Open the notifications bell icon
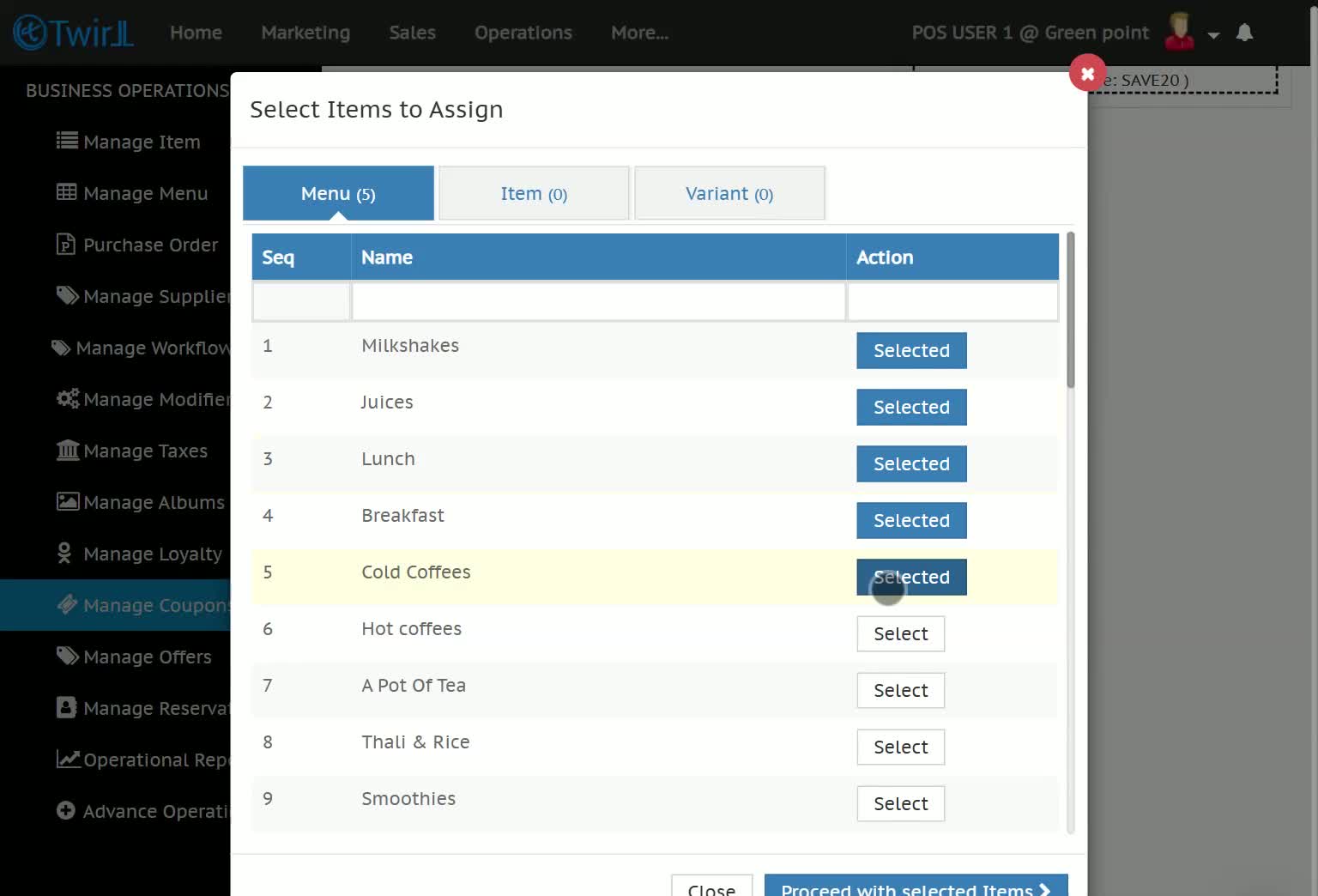The height and width of the screenshot is (896, 1318). tap(1244, 33)
